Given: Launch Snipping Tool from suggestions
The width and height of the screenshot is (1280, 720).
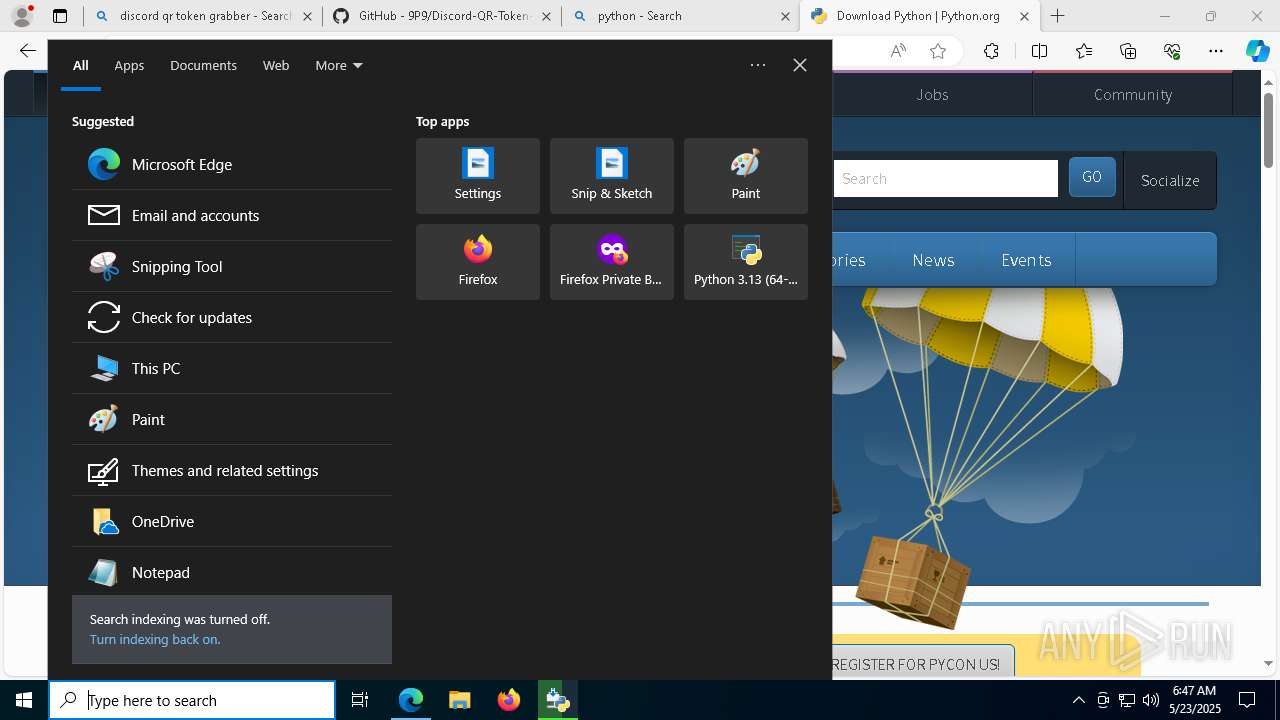Looking at the screenshot, I should (x=232, y=266).
